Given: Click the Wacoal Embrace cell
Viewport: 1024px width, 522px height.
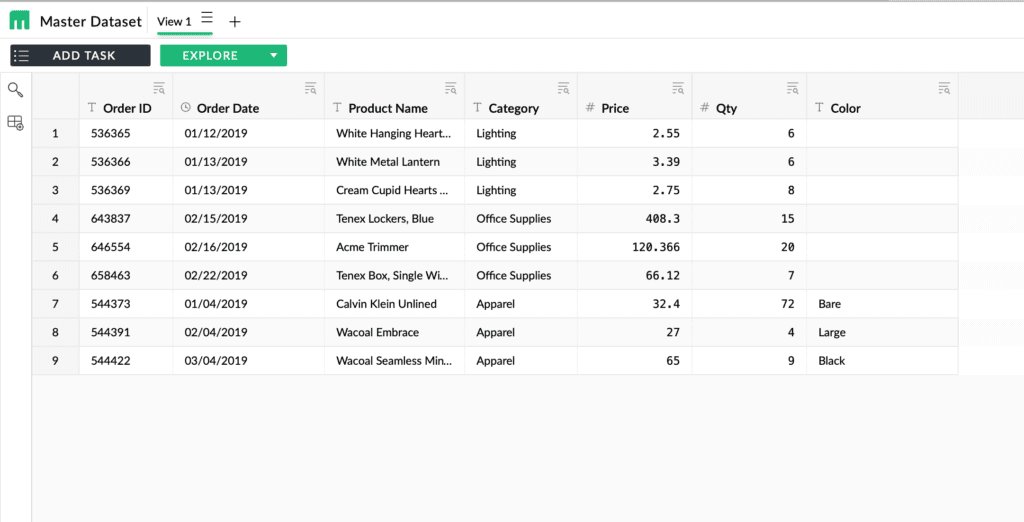Looking at the screenshot, I should coord(394,332).
